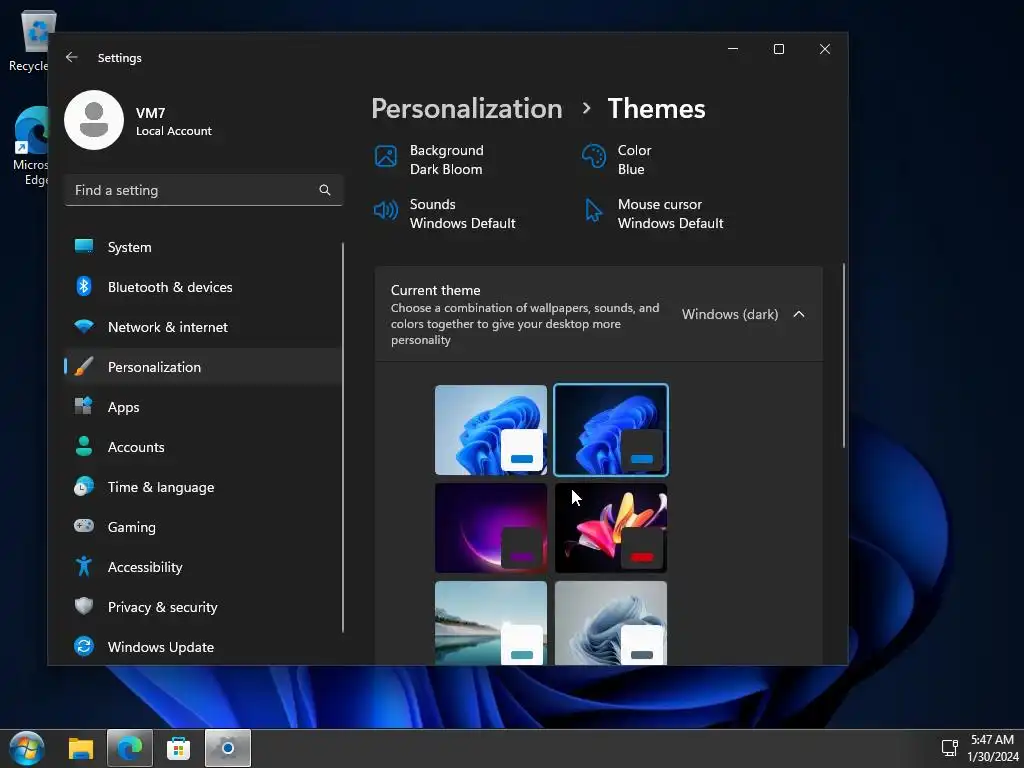The height and width of the screenshot is (768, 1024).
Task: Select the Microsoft Edge desktop shortcut
Action: point(30,146)
